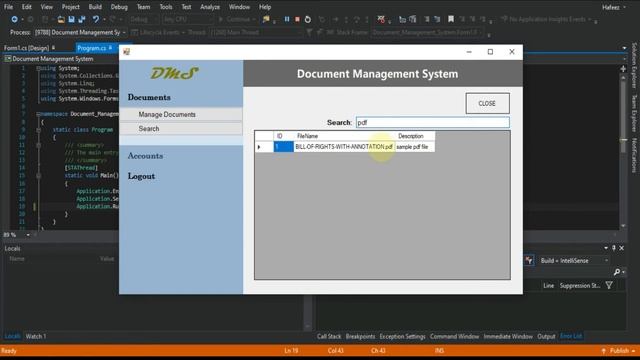Click the Suppression State column filter funnel
Viewport: 640px width, 360px height.
[609, 286]
